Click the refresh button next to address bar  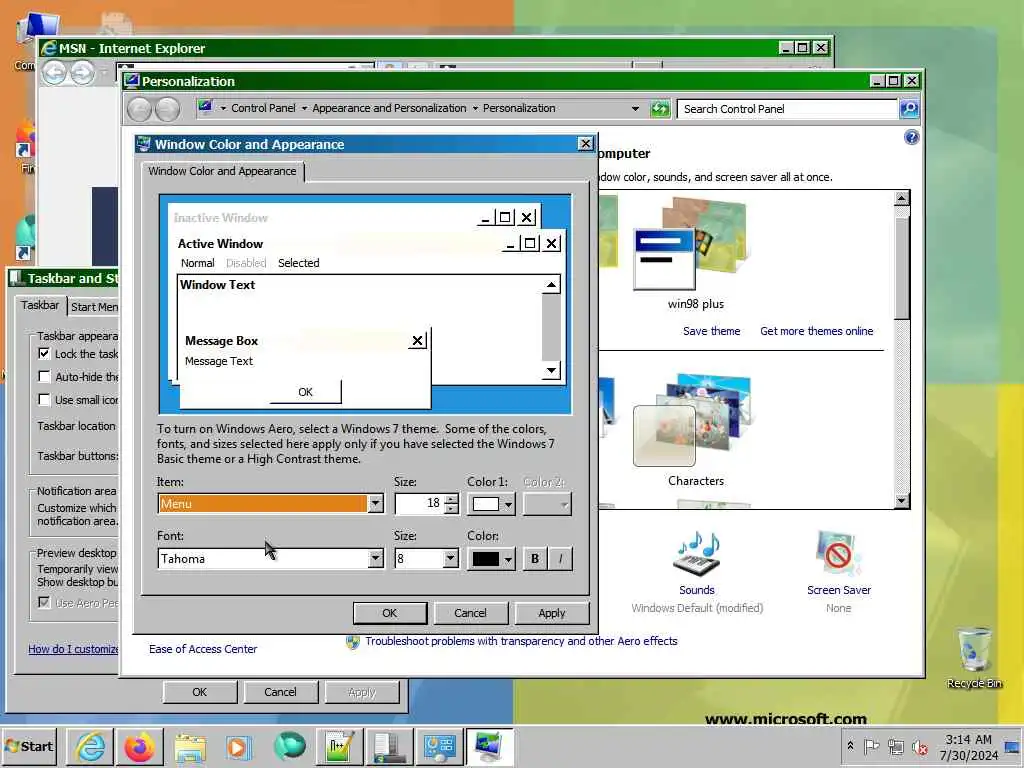660,108
